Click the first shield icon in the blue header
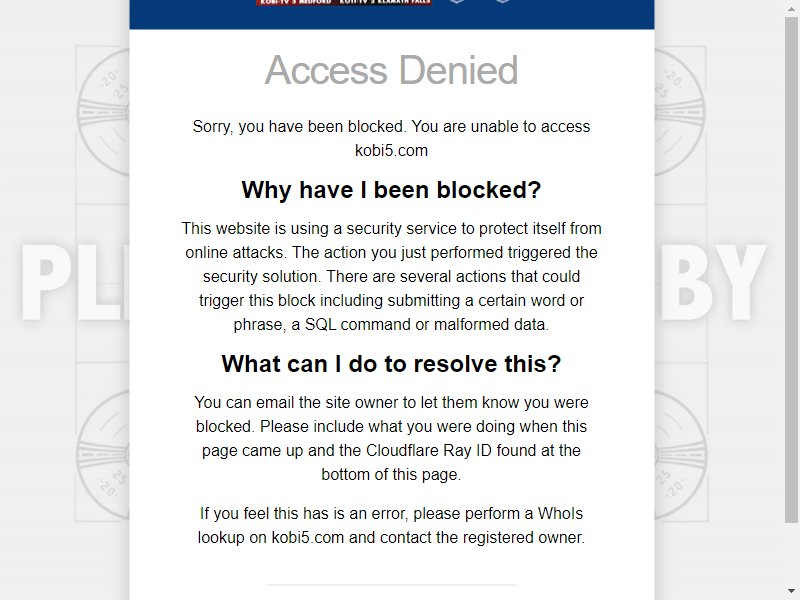Screen dimensions: 800x600 (x=456, y=2)
